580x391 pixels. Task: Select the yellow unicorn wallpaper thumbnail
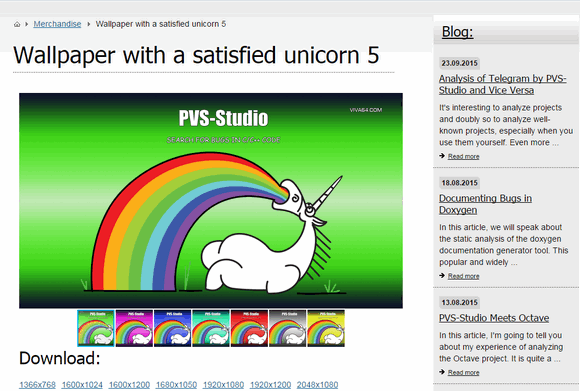[x=326, y=328]
